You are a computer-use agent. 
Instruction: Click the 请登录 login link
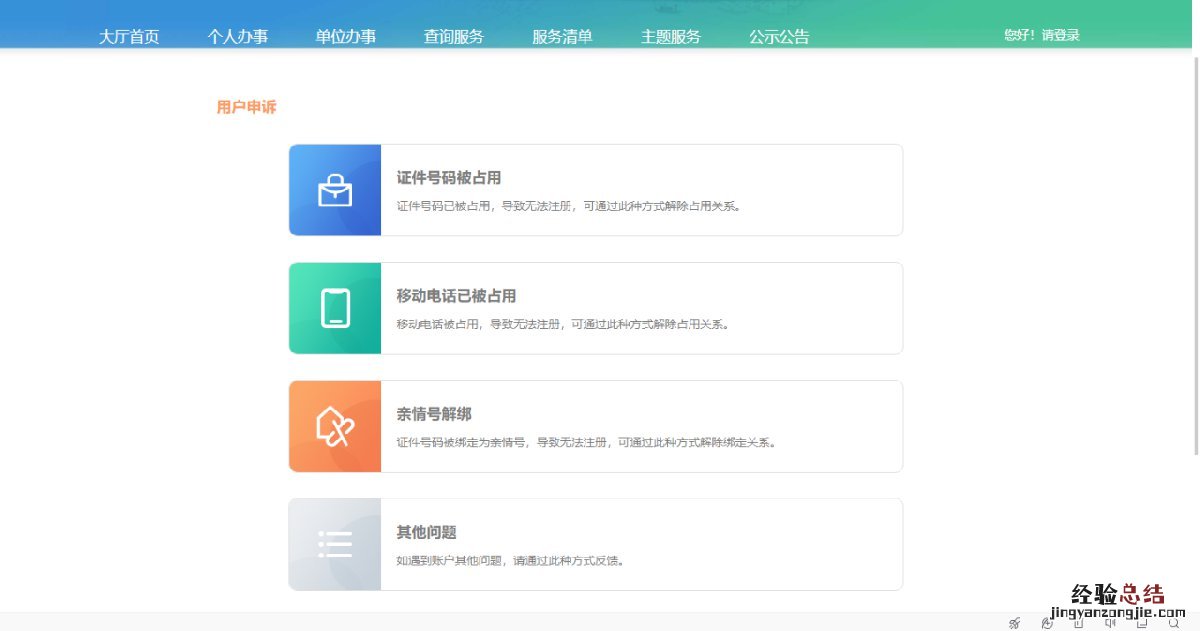(1061, 35)
